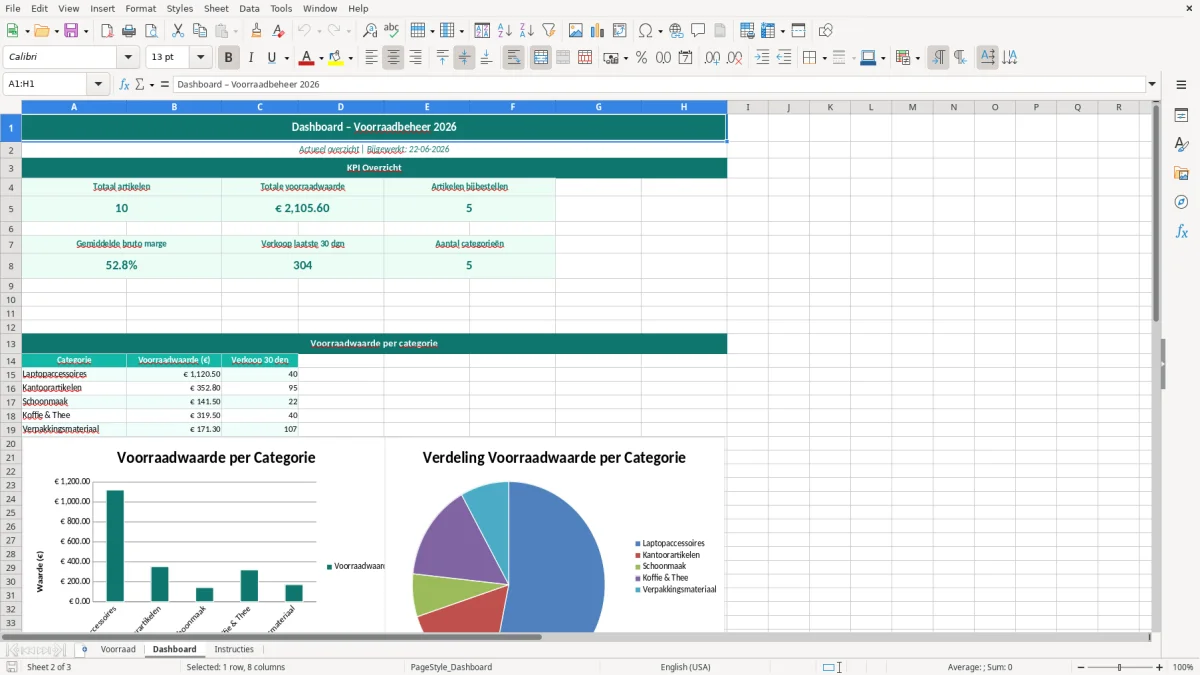Screen dimensions: 1200x675
Task: Expand the formula bar
Action: click(1152, 84)
